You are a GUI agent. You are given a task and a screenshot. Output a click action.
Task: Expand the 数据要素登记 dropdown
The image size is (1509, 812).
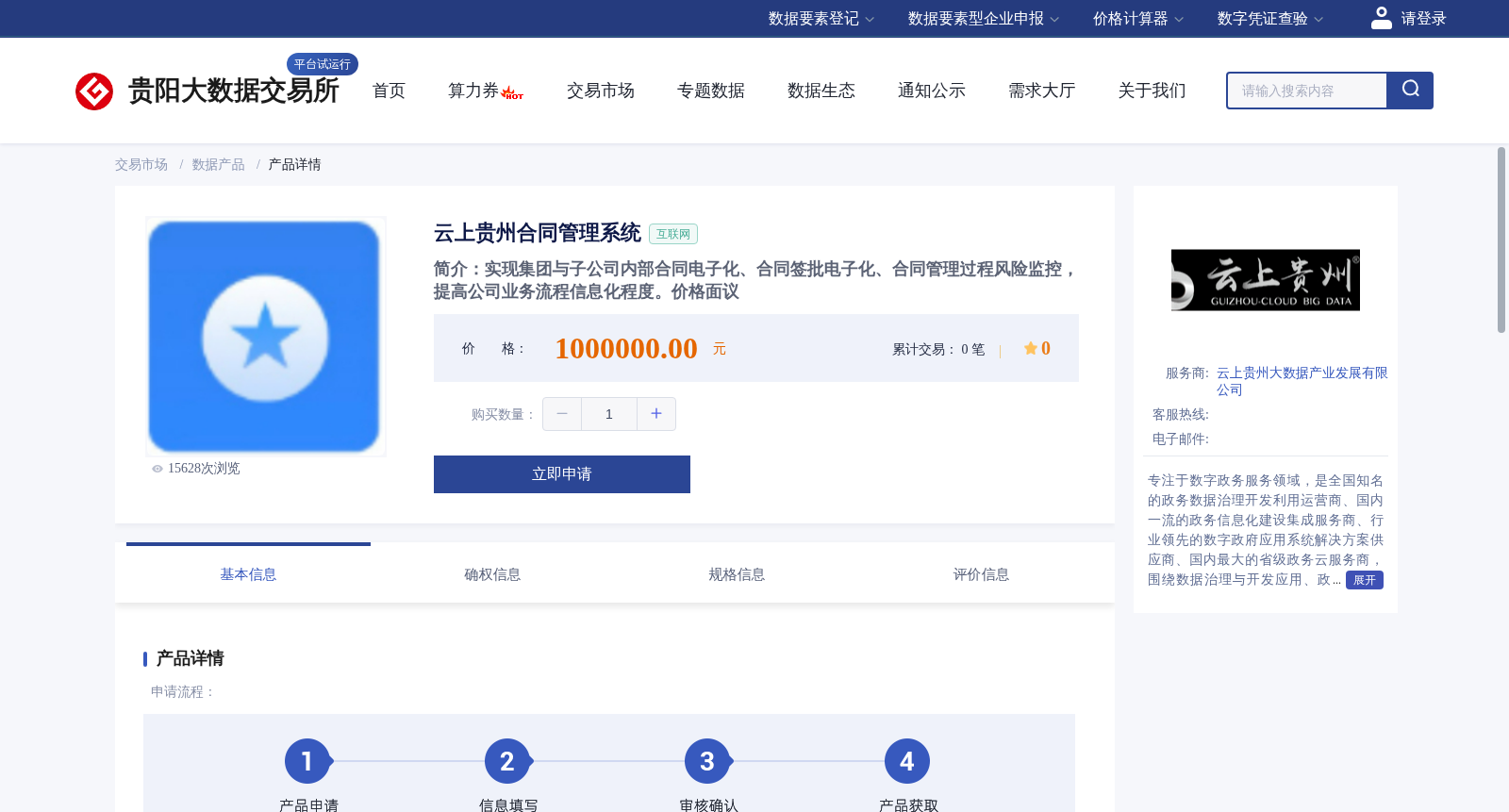click(x=821, y=19)
